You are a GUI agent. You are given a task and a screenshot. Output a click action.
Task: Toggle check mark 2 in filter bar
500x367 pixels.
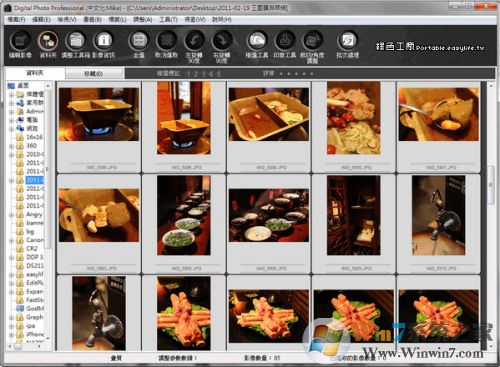click(x=196, y=74)
